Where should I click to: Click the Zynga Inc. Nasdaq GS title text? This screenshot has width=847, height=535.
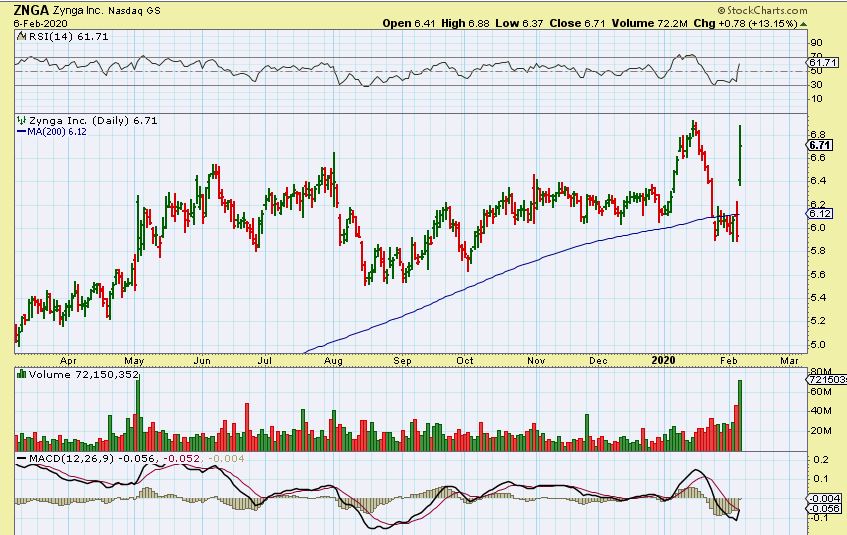tap(107, 10)
